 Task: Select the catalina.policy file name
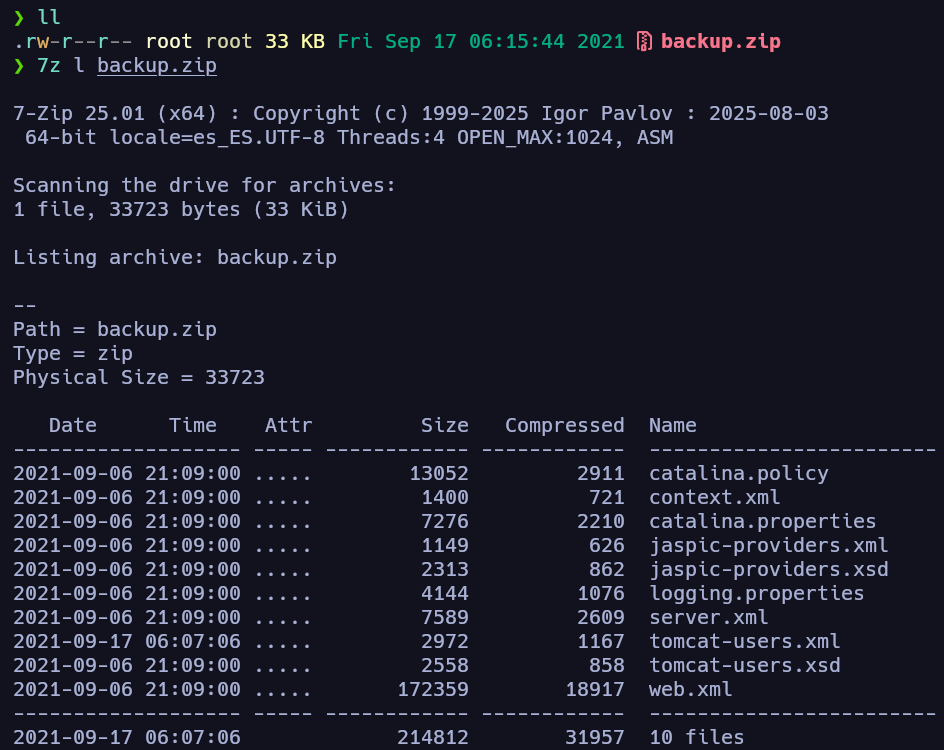click(x=739, y=474)
